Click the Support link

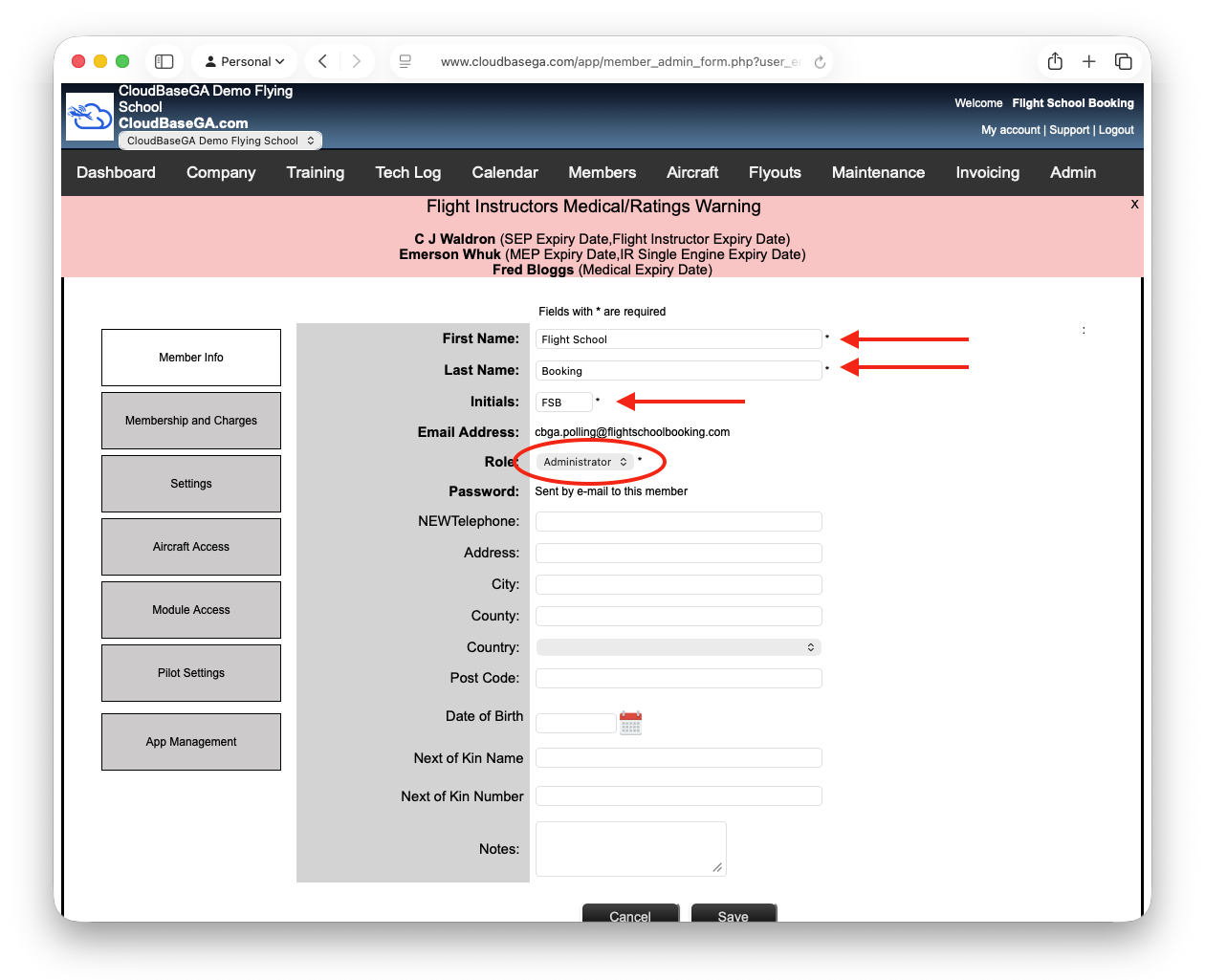[x=1069, y=130]
